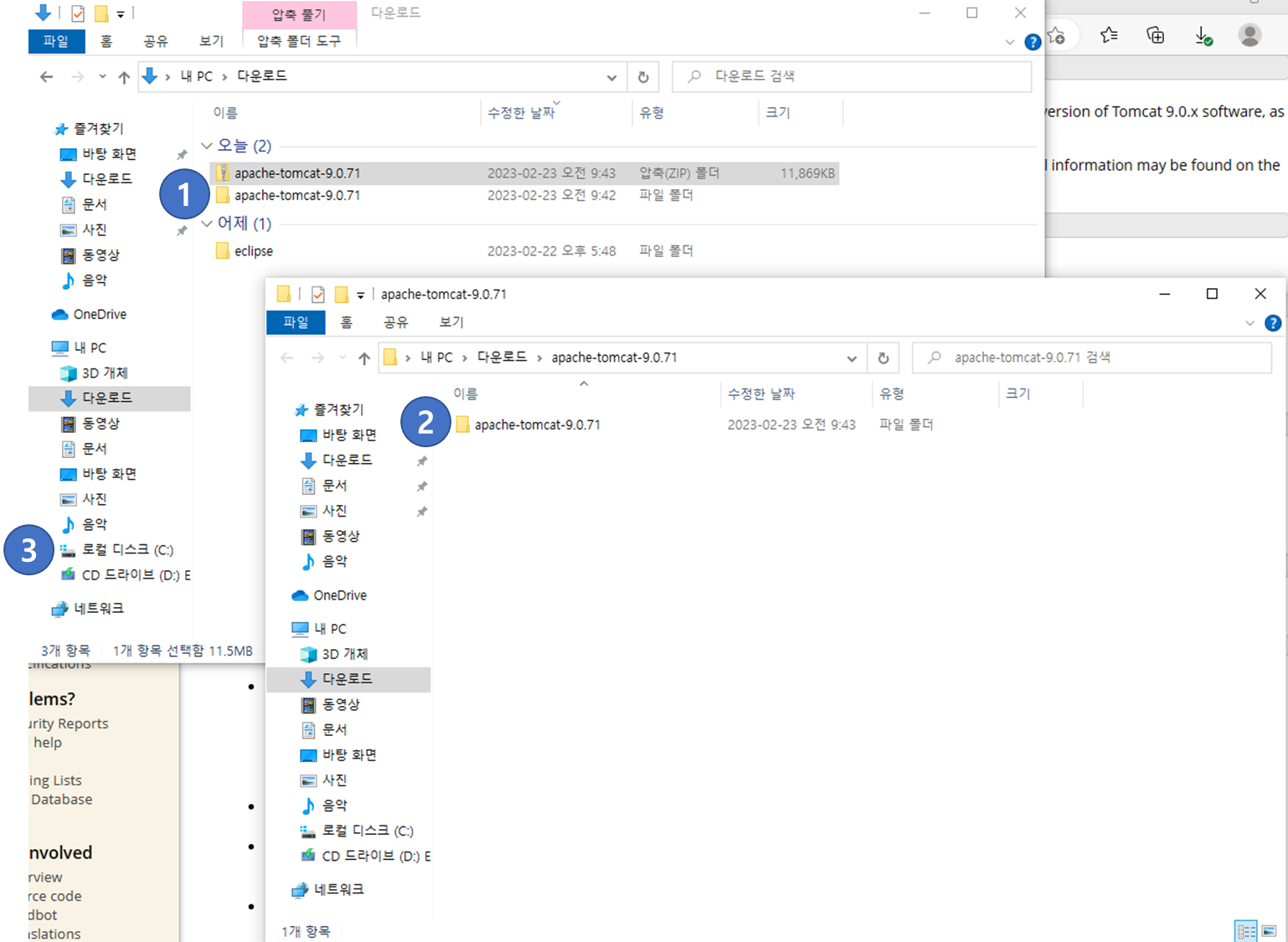Viewport: 1288px width, 942px height.
Task: Click new folder quick access icon in front window
Action: click(x=342, y=295)
